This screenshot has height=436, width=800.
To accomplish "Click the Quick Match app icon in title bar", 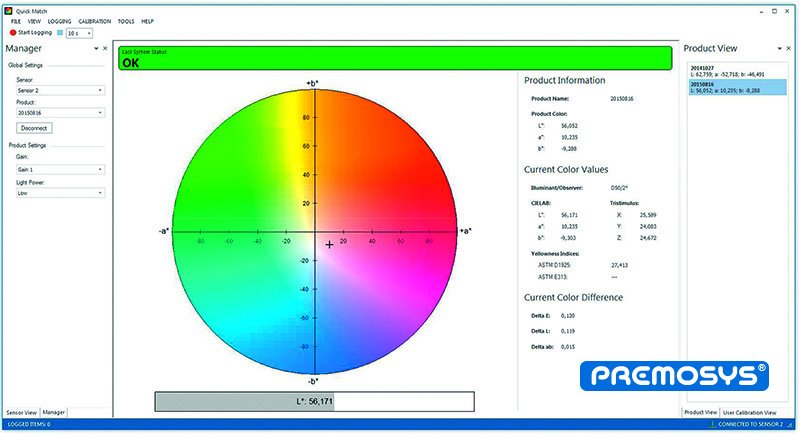I will (8, 11).
